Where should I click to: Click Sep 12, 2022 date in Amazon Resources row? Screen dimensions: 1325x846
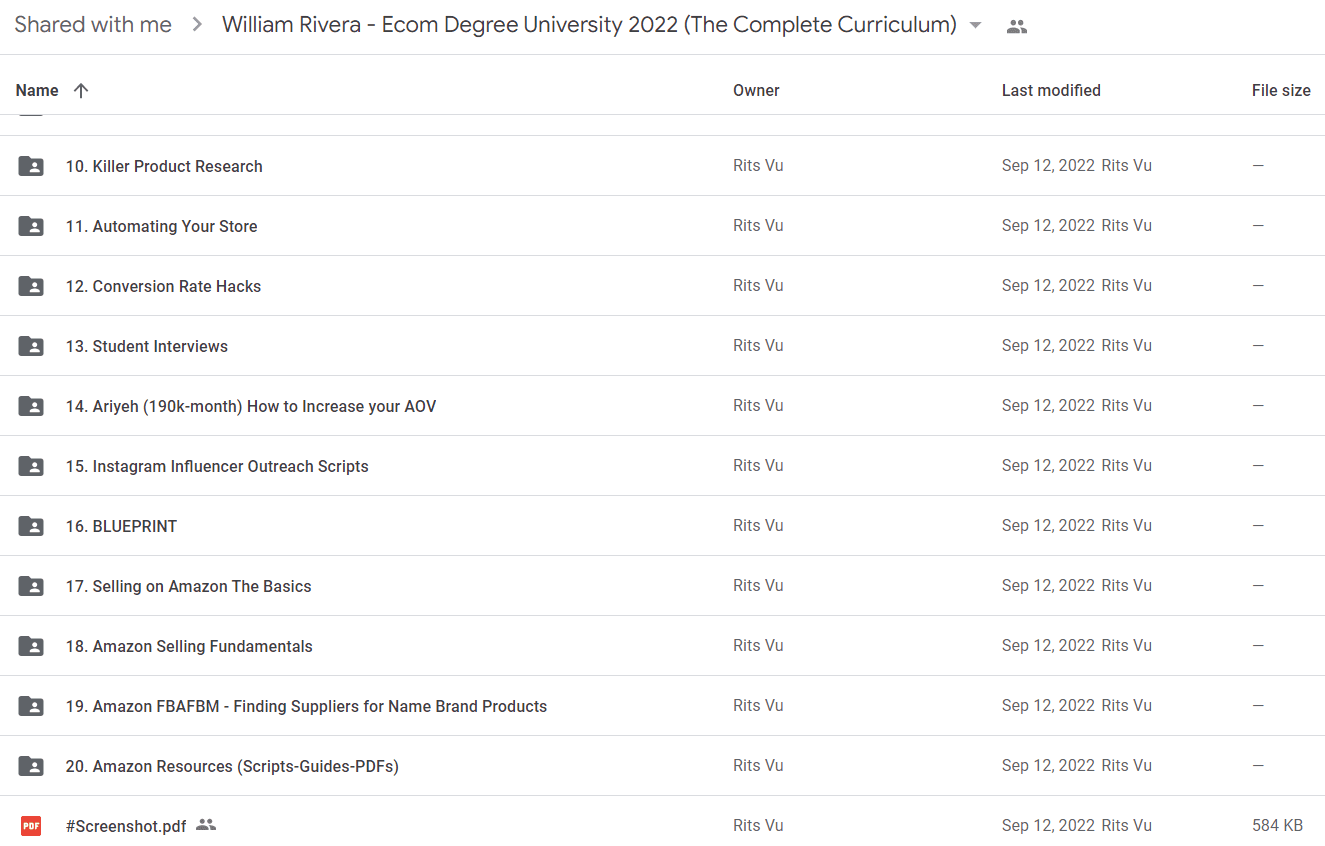click(1048, 765)
